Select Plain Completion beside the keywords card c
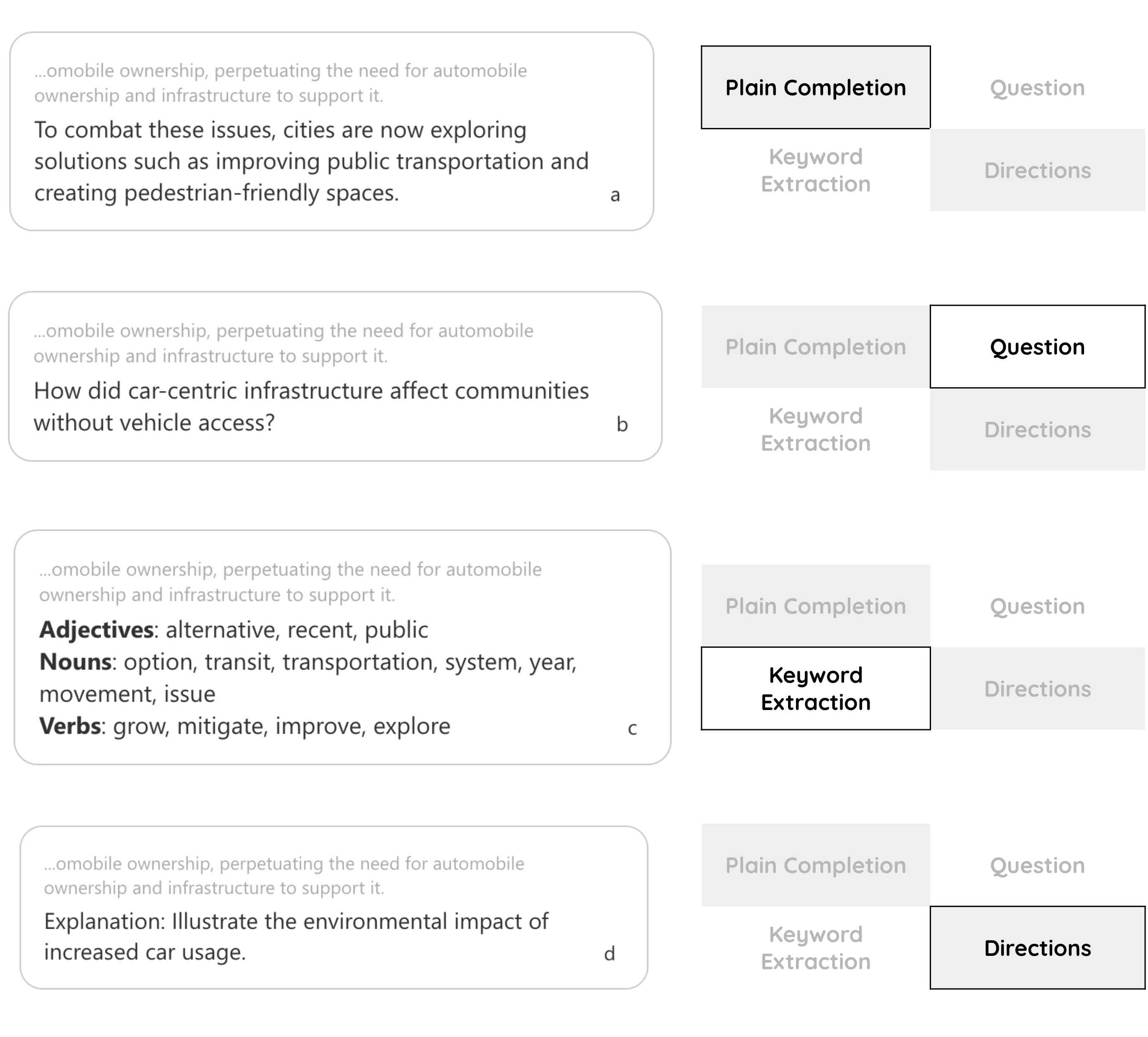This screenshot has height=1037, width=1148. pos(815,606)
